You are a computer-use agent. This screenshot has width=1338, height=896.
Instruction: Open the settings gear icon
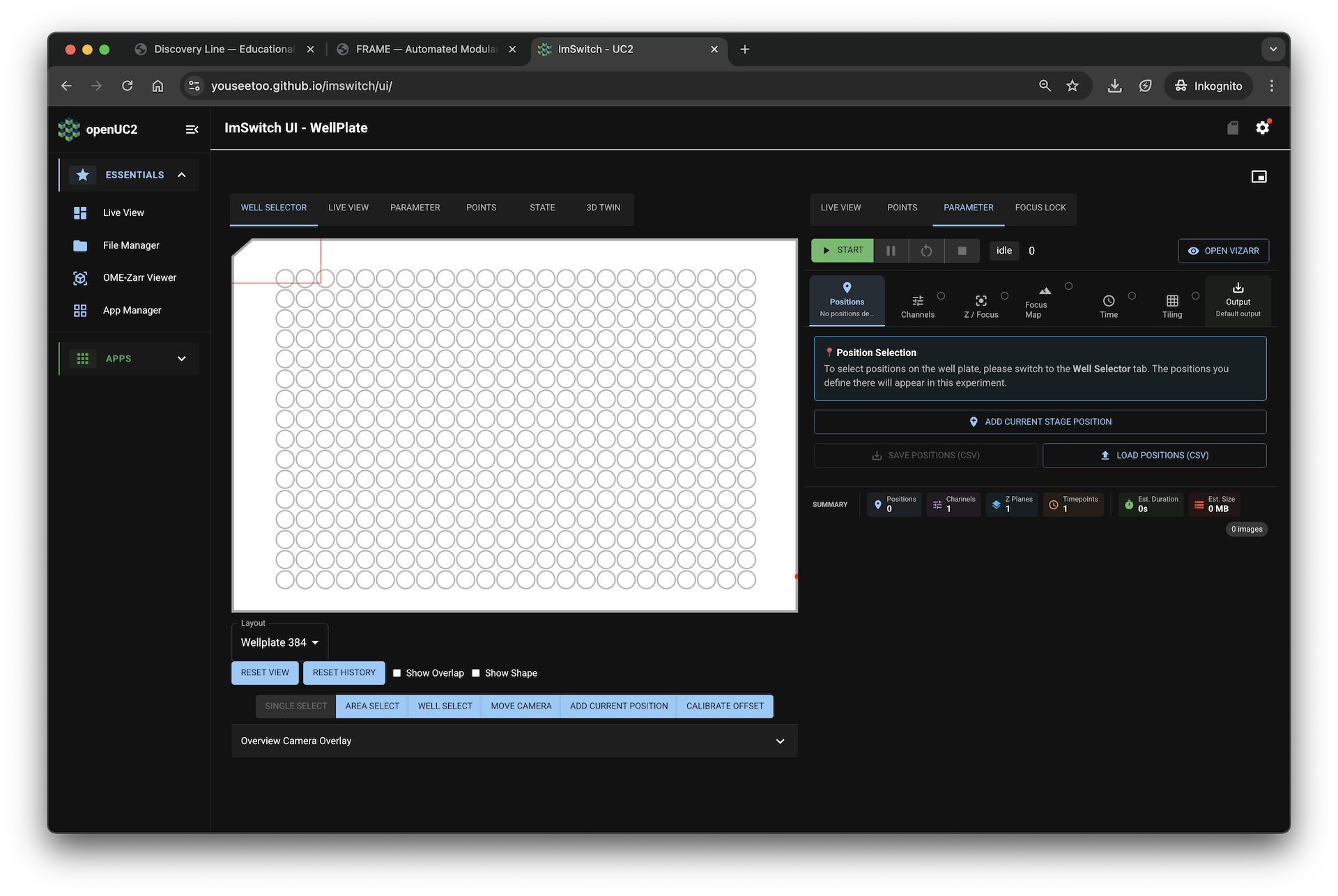pyautogui.click(x=1263, y=128)
